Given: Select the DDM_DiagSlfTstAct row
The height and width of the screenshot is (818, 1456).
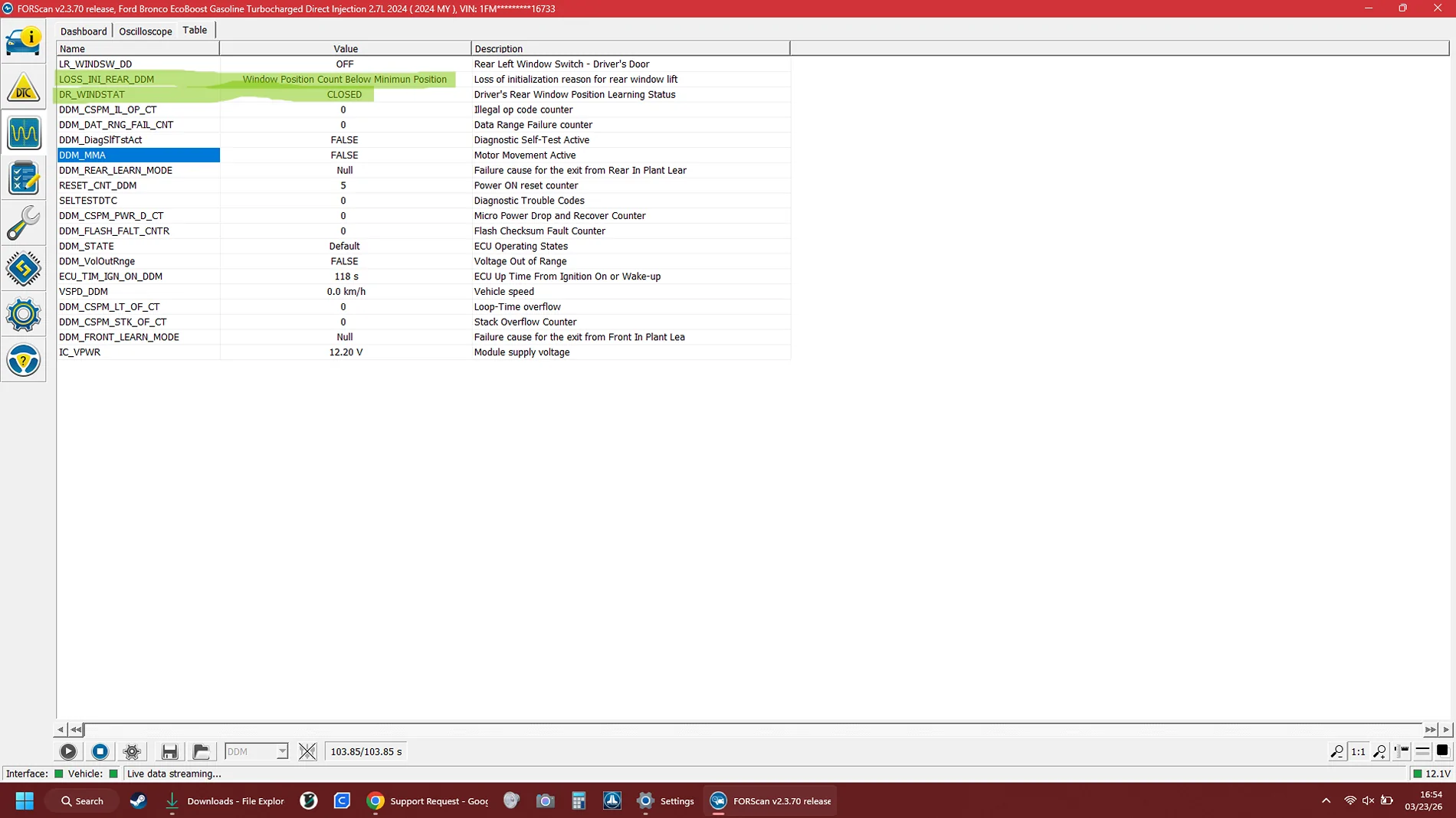Looking at the screenshot, I should (423, 140).
